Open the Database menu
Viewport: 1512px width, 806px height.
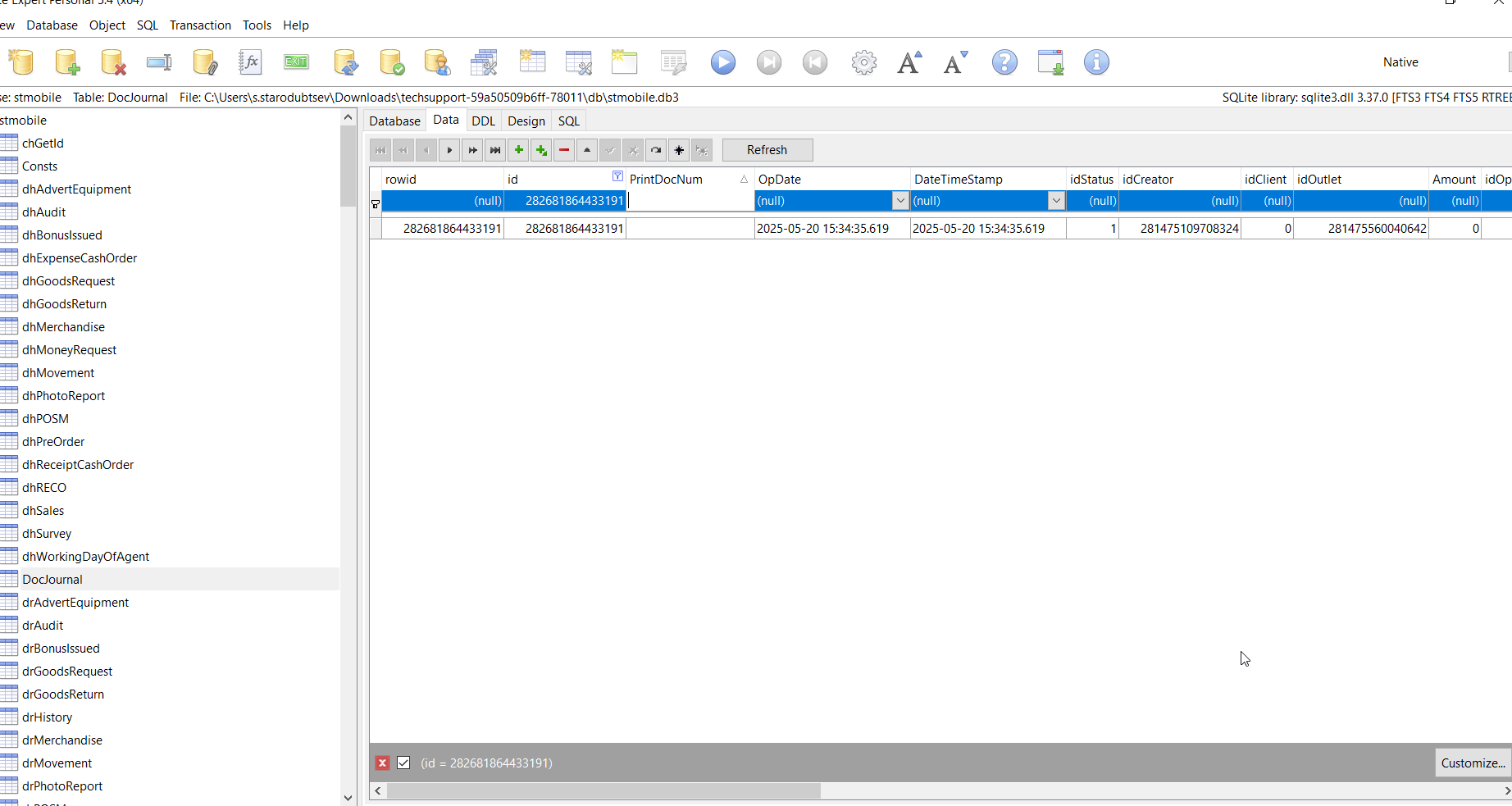click(x=52, y=25)
